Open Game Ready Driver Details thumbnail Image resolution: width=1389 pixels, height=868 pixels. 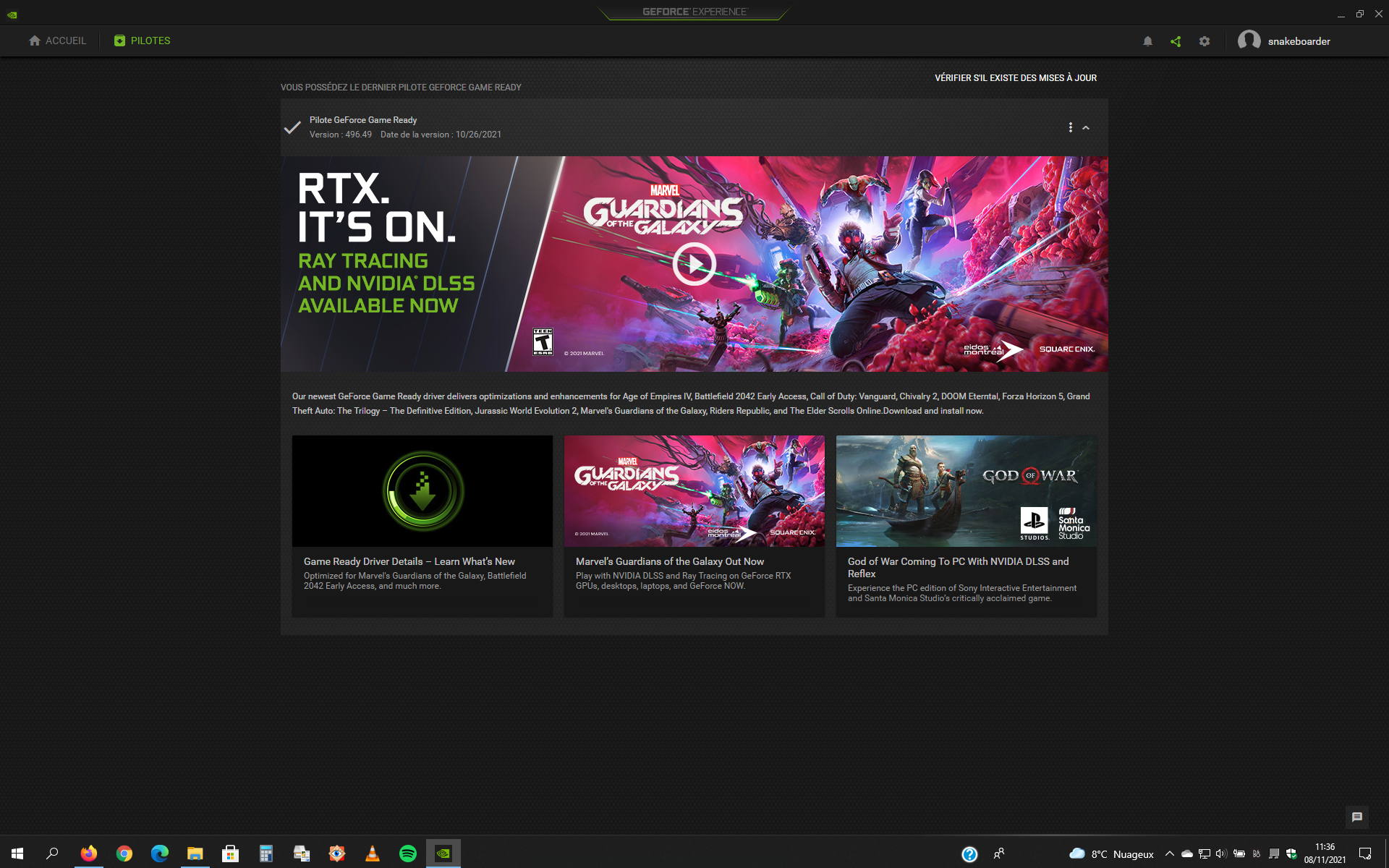pos(422,491)
